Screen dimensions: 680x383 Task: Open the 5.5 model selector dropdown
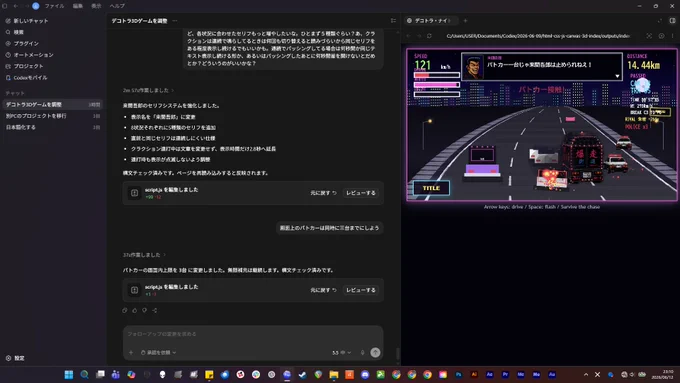[x=341, y=353]
